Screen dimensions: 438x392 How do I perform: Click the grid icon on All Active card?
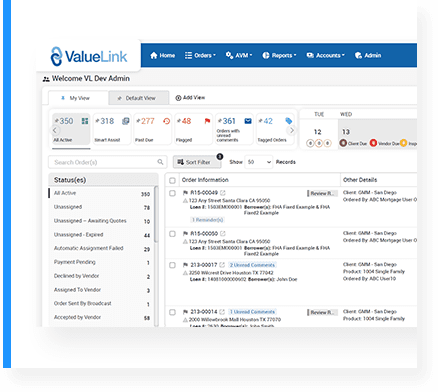[x=85, y=121]
